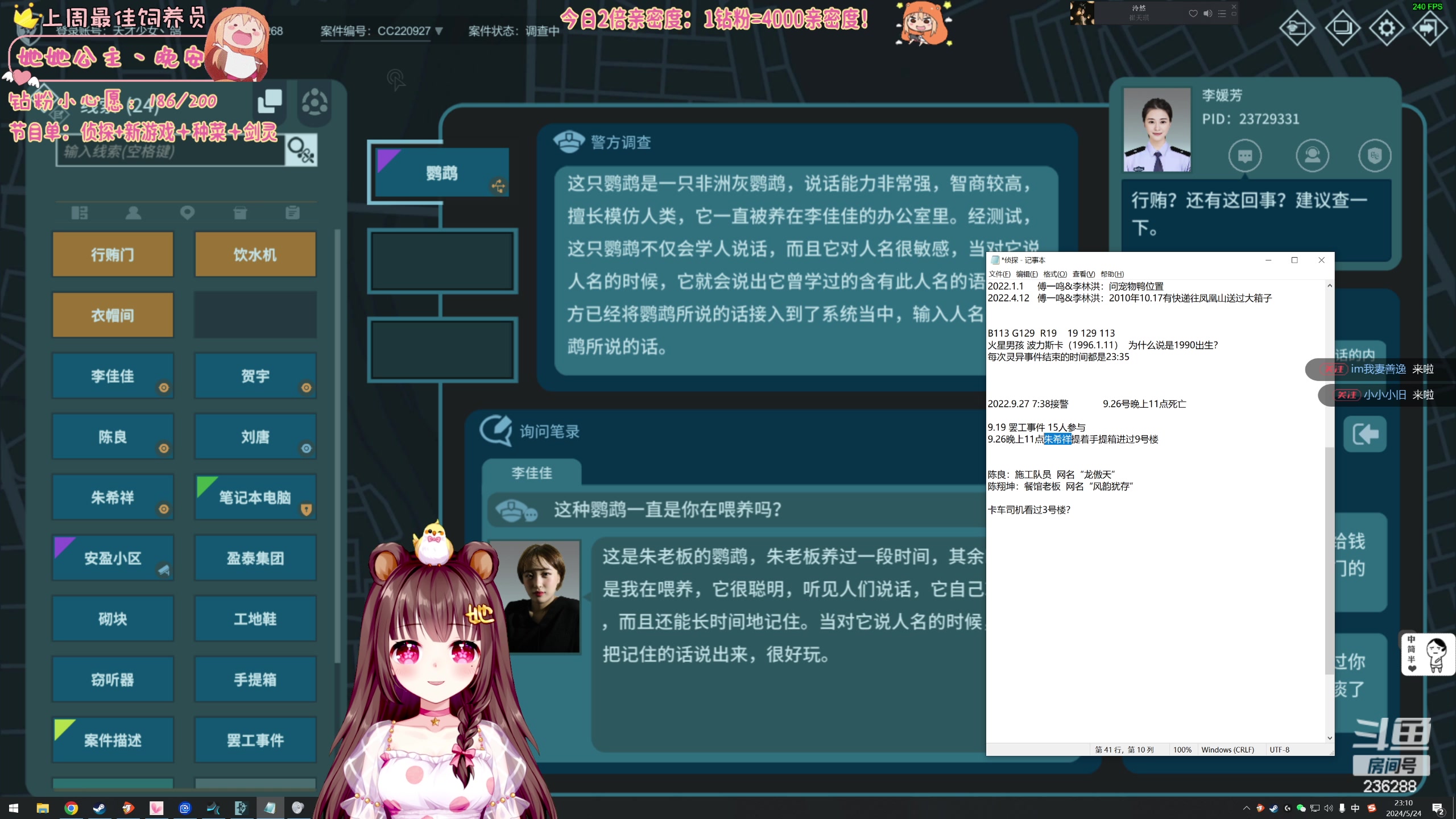The width and height of the screenshot is (1456, 819).
Task: Click 李媛芳 officer portrait photo
Action: (x=1157, y=130)
